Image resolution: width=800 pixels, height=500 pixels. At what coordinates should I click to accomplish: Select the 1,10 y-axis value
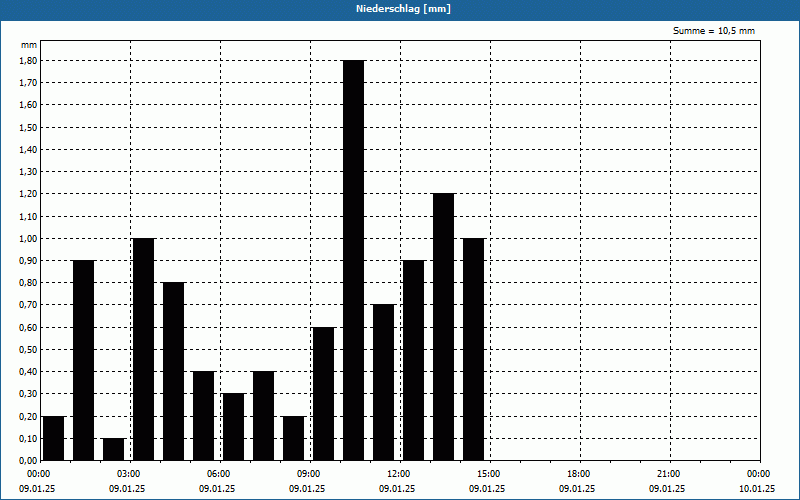point(28,216)
